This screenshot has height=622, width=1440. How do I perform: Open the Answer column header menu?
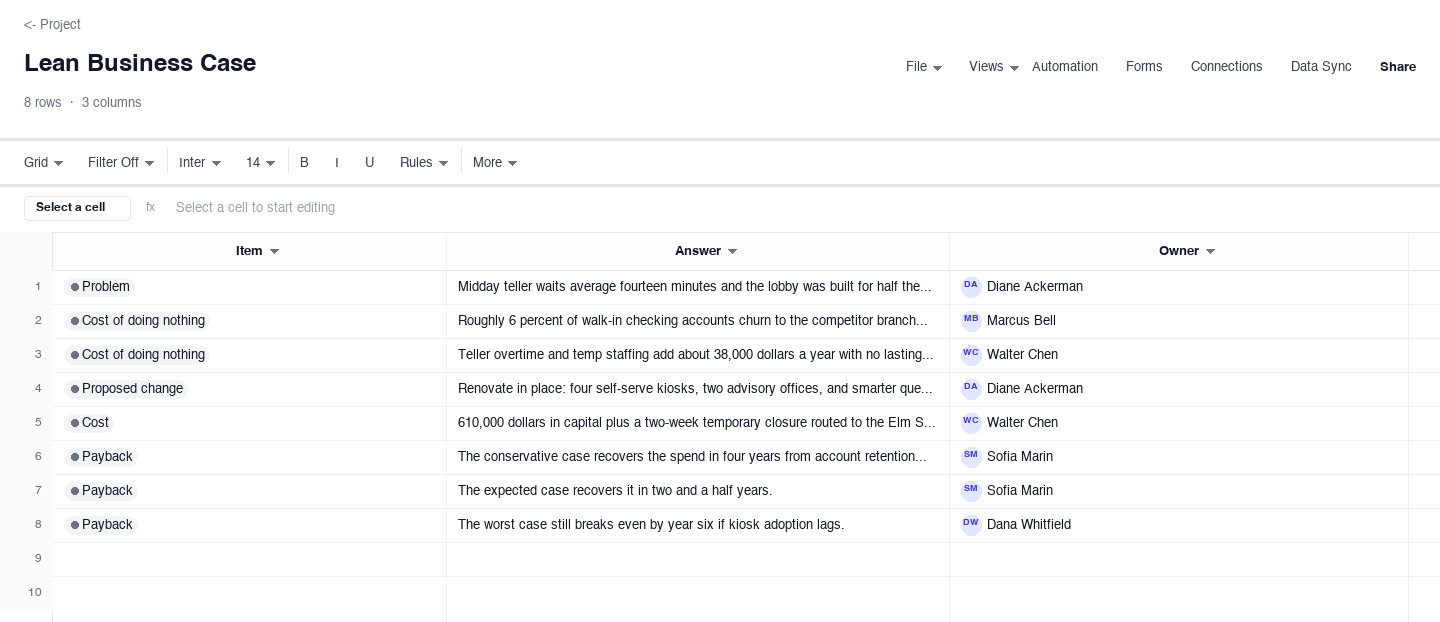733,252
